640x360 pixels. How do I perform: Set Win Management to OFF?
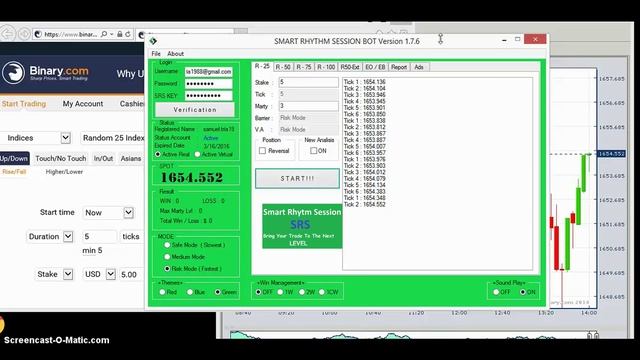click(x=258, y=292)
